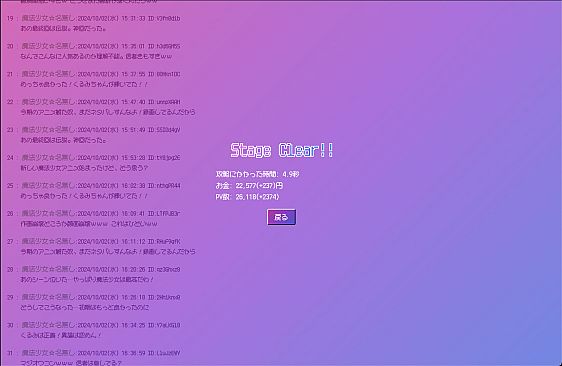Click post 28 message starting あのシーン
The image size is (562, 366).
87,279
